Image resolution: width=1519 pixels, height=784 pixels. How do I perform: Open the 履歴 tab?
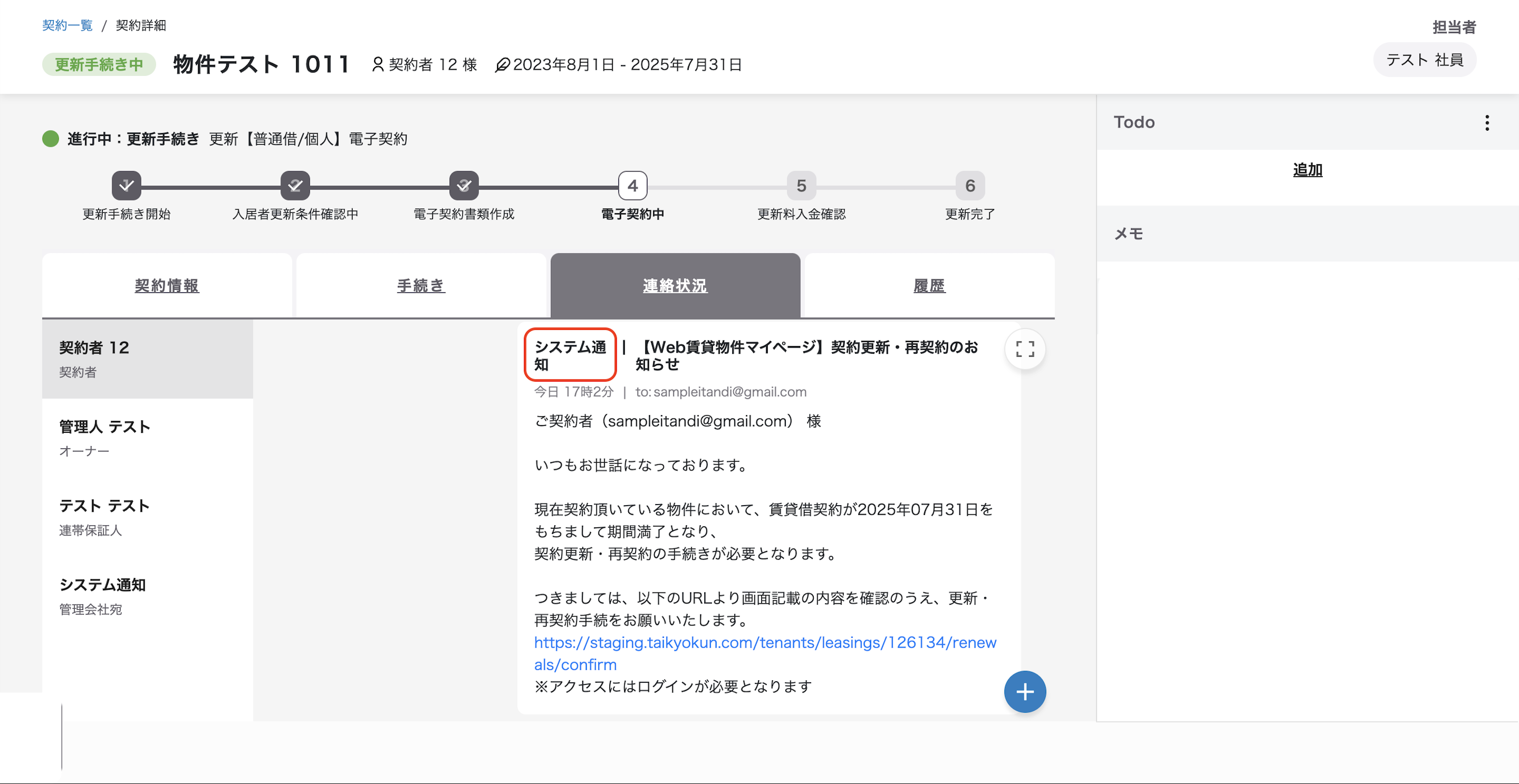(x=929, y=286)
